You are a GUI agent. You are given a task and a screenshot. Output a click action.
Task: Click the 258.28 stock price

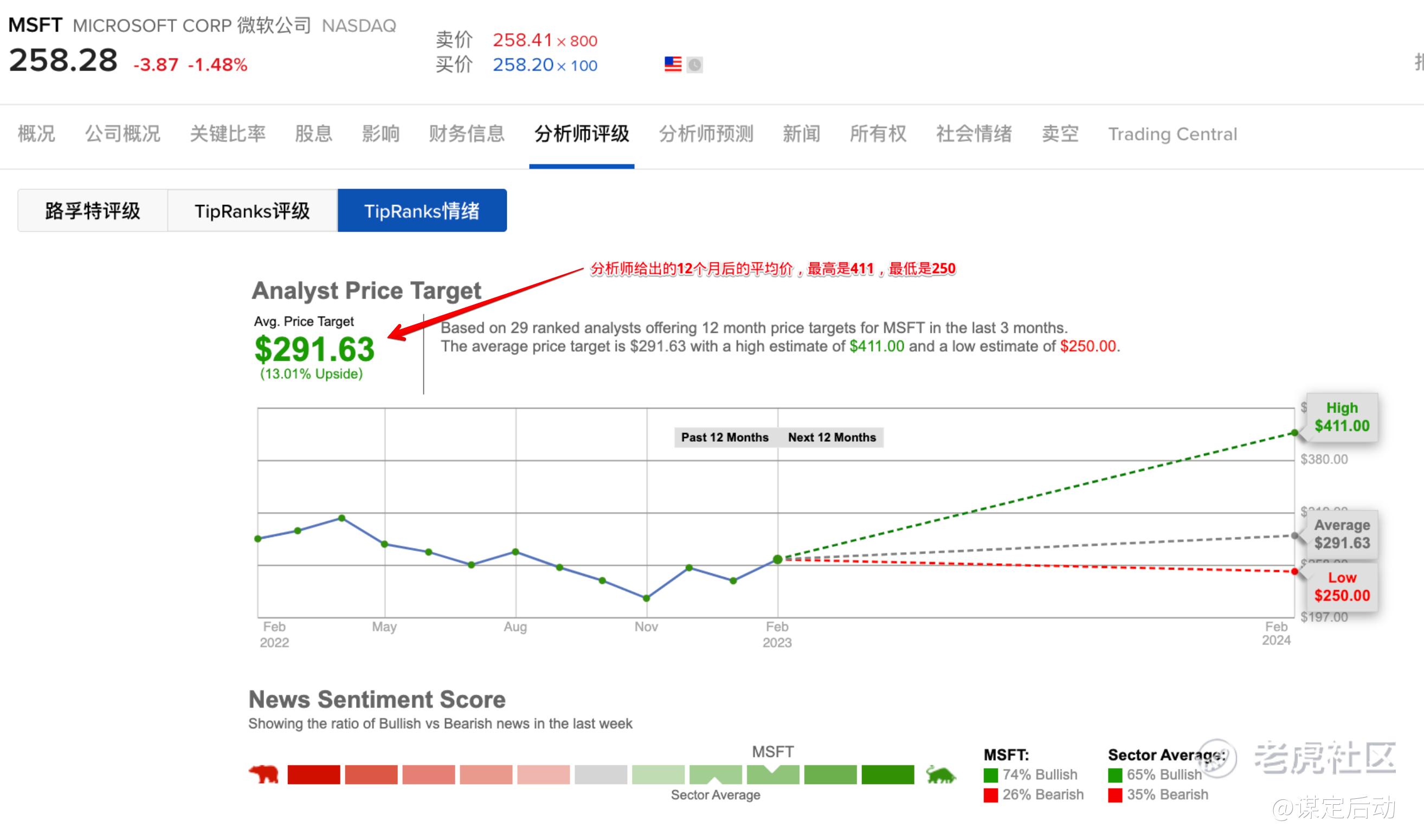coord(63,60)
